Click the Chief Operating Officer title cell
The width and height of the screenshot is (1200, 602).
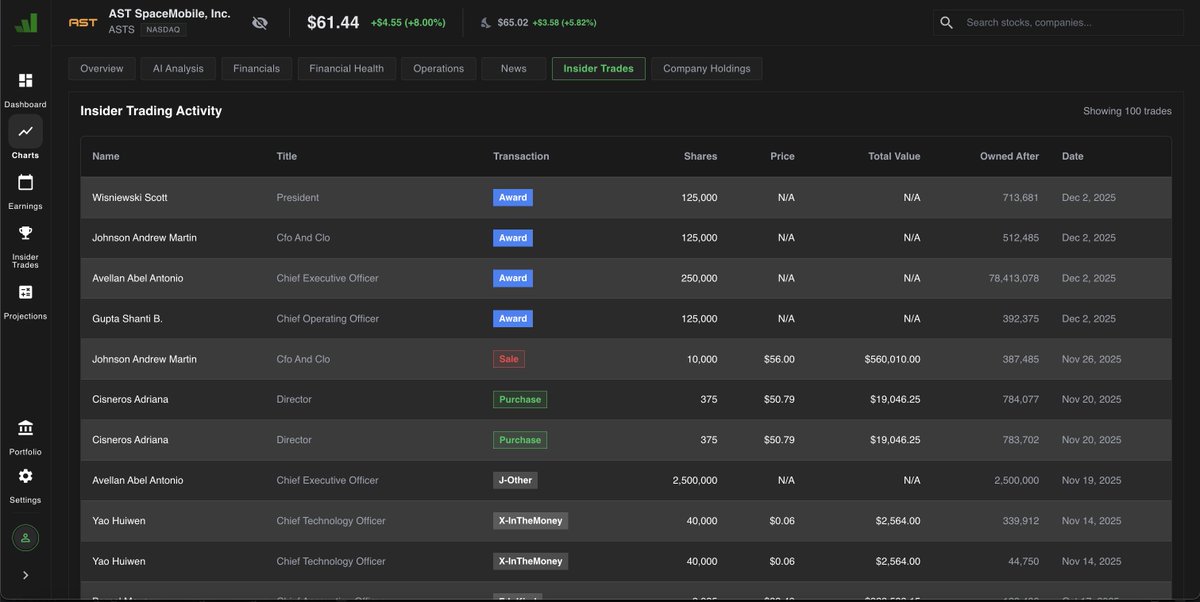[x=328, y=319]
